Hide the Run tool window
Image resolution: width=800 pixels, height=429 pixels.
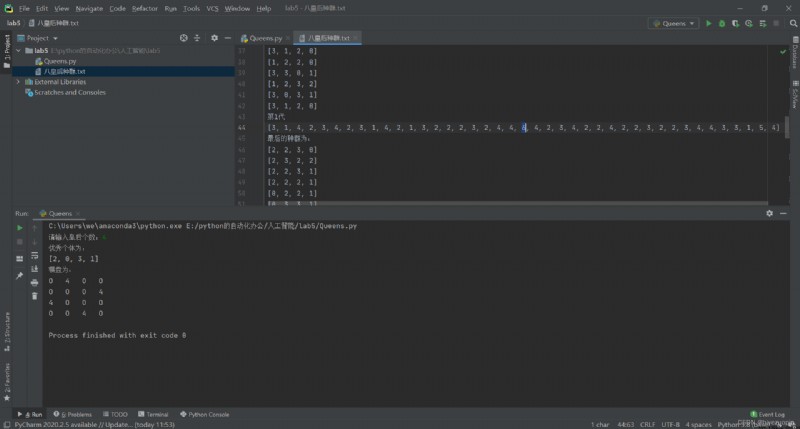pos(783,213)
